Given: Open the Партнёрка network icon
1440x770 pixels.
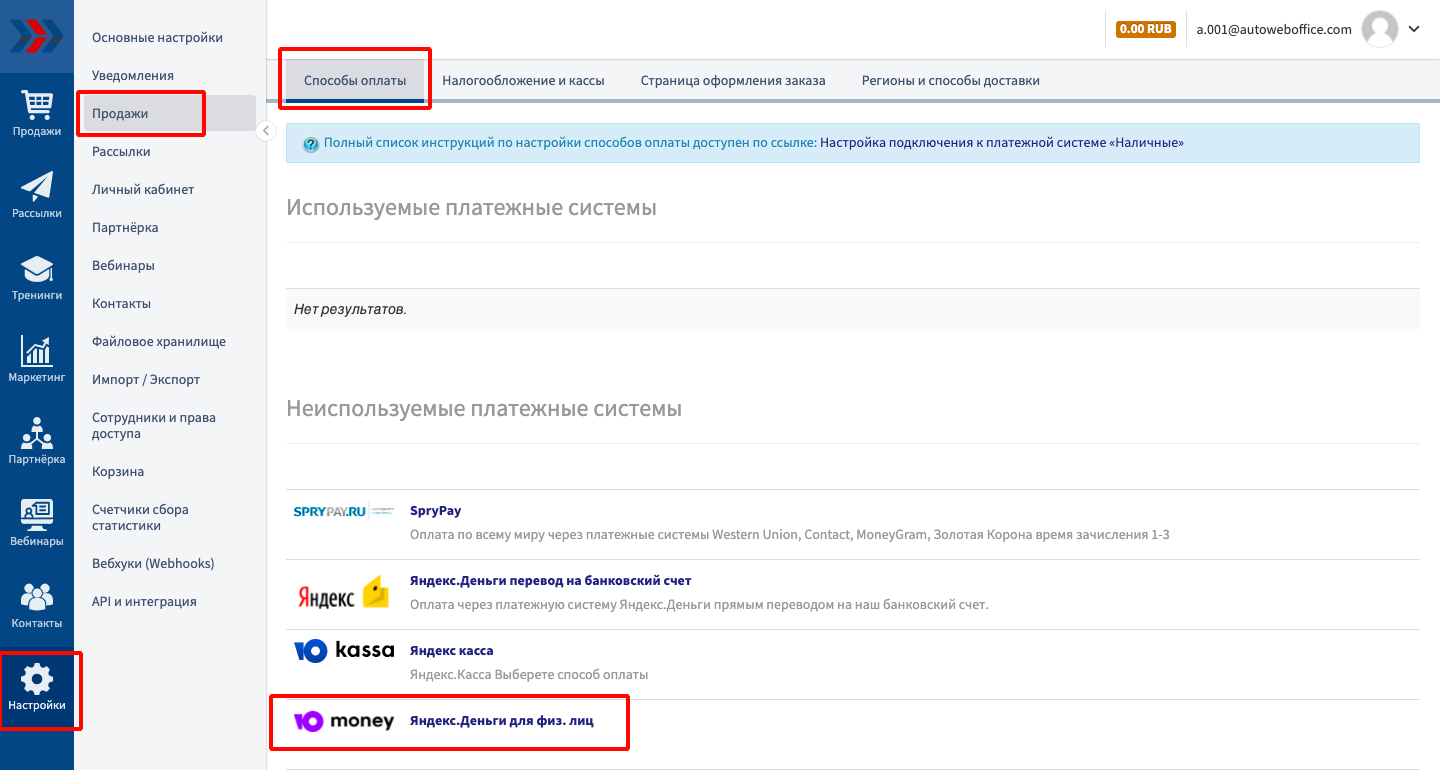Looking at the screenshot, I should click(37, 432).
